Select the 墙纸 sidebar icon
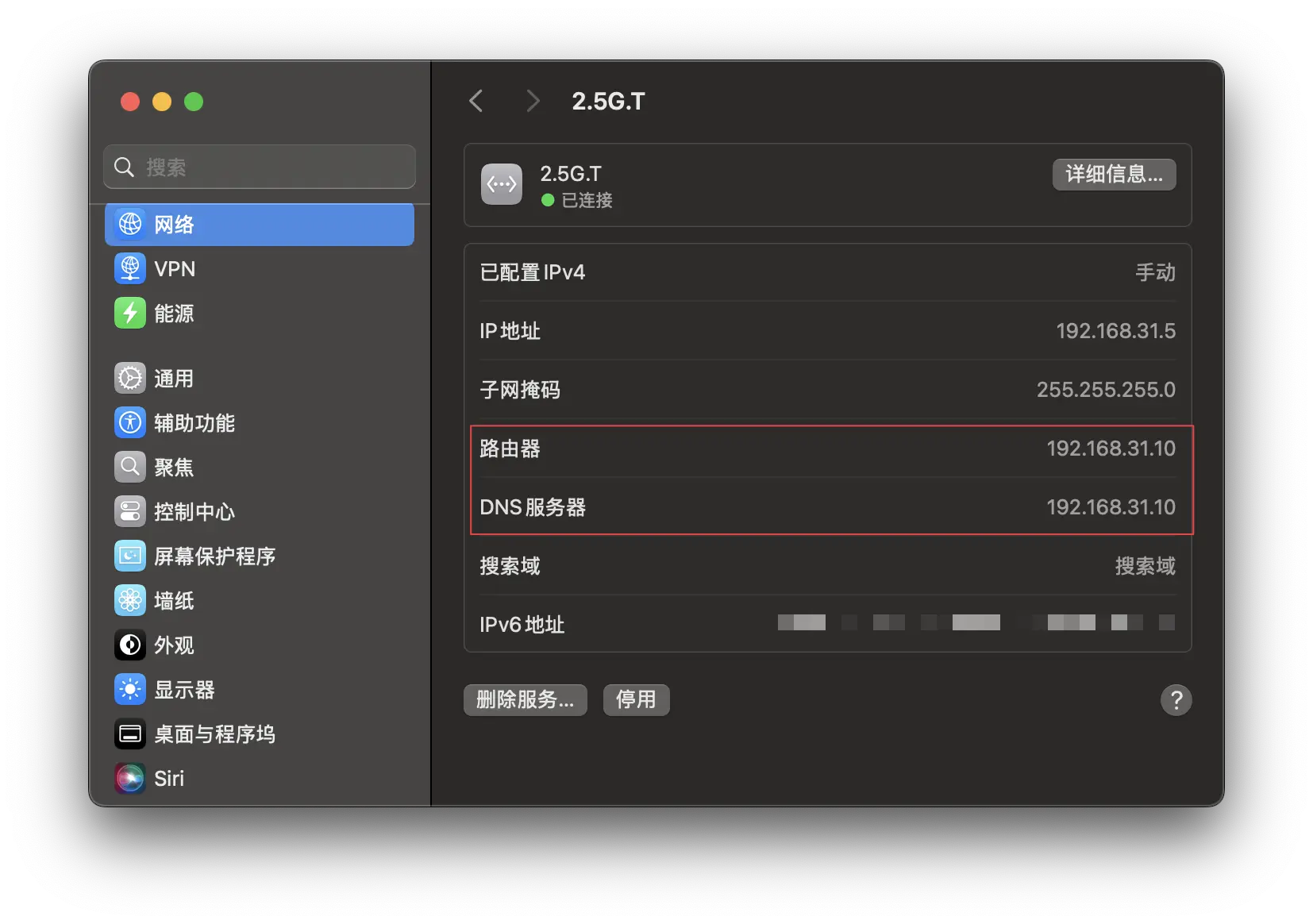Viewport: 1313px width, 924px height. (x=173, y=601)
